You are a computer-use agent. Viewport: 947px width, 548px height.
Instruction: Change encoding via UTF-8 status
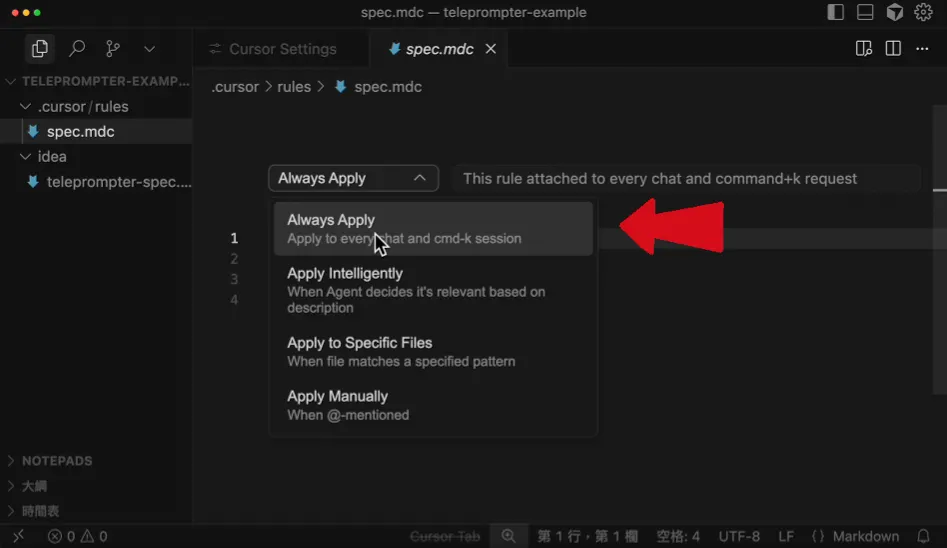tap(739, 536)
